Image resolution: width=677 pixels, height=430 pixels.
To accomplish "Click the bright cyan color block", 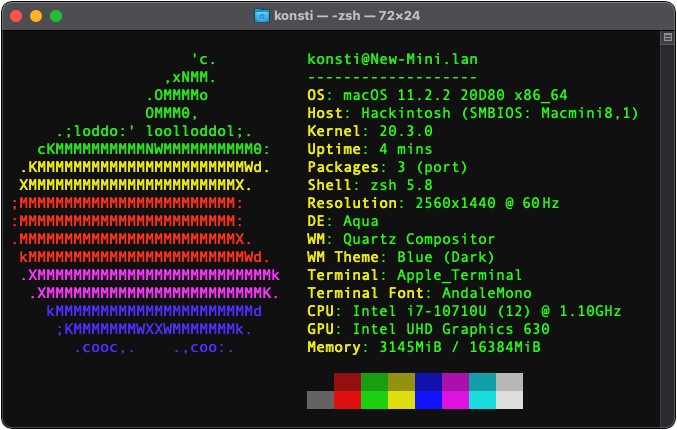I will click(x=482, y=400).
